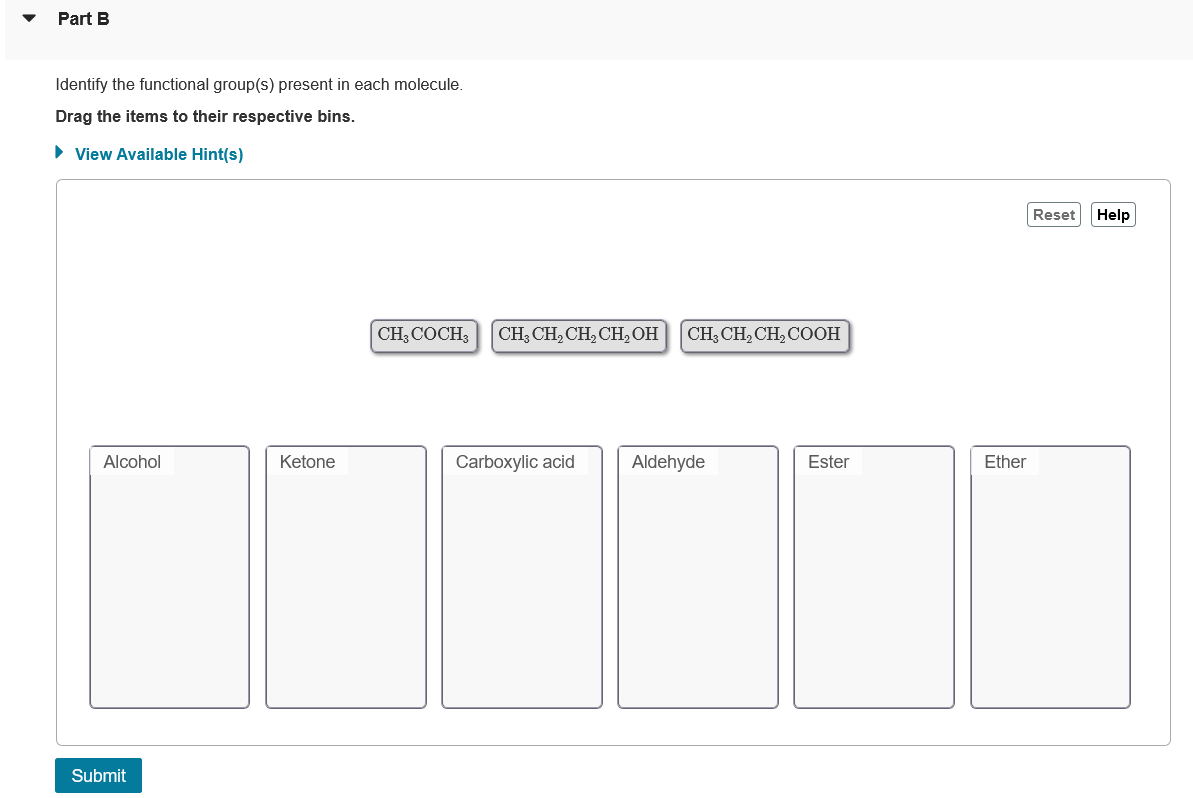The image size is (1193, 798).
Task: Open View Available Hint(s)
Action: (x=158, y=154)
